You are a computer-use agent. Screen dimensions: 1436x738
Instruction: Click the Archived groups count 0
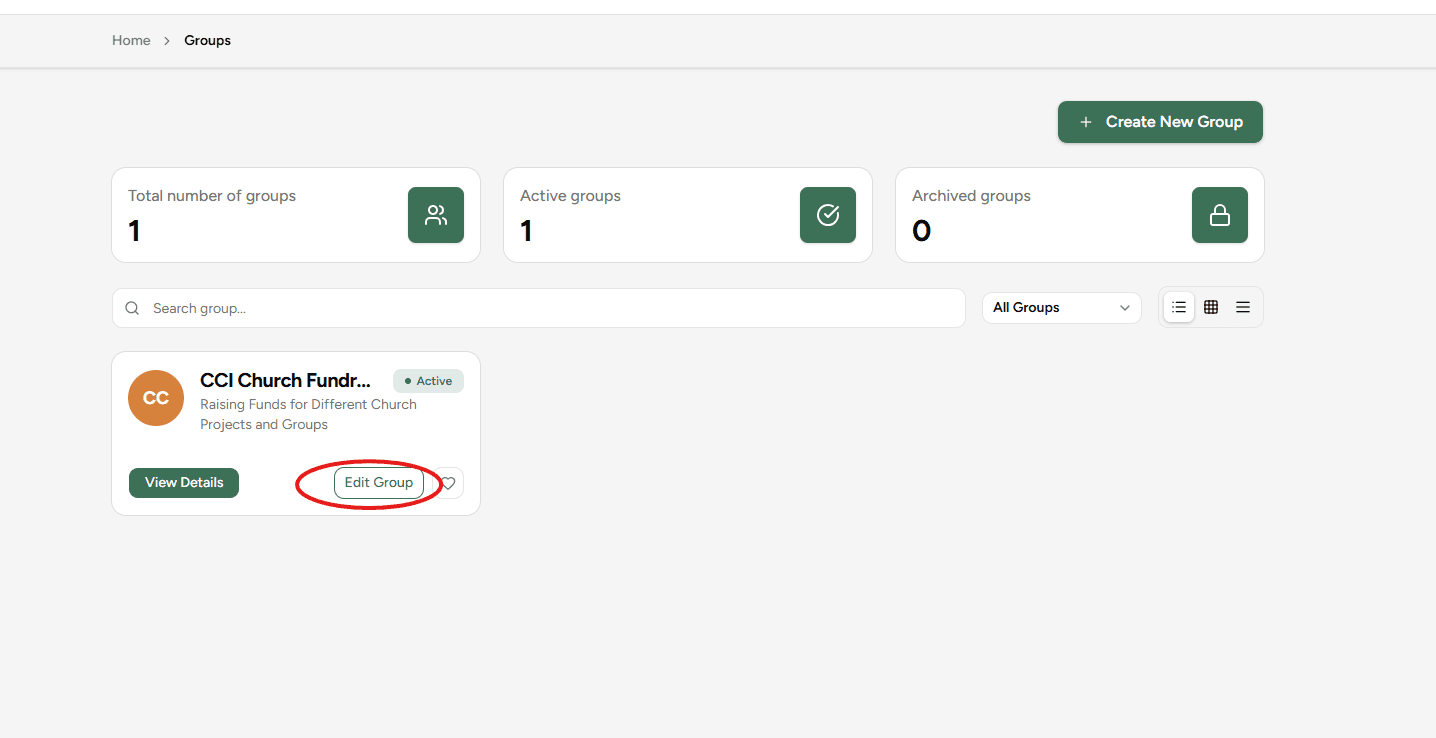921,231
